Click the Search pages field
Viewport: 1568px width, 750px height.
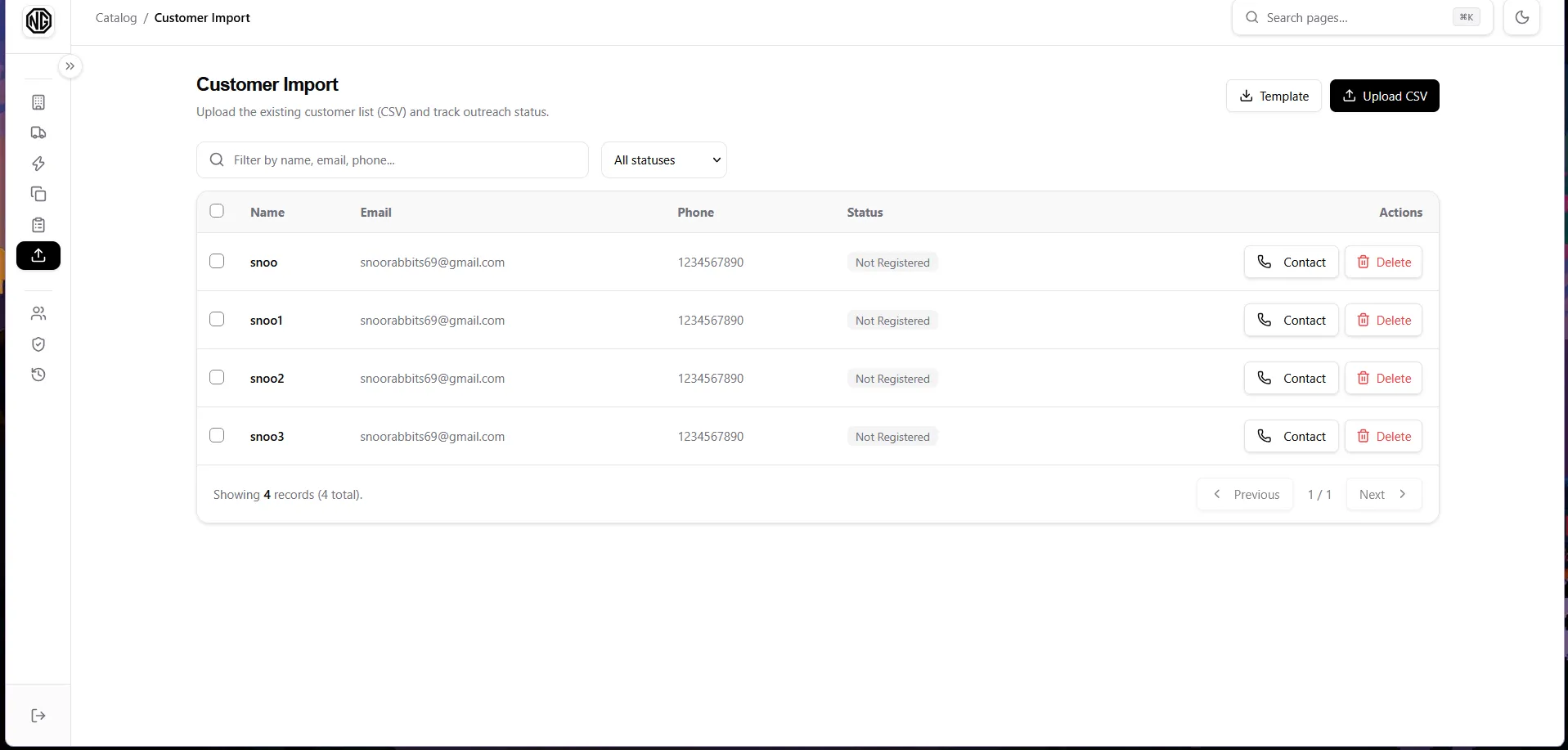click(1363, 17)
